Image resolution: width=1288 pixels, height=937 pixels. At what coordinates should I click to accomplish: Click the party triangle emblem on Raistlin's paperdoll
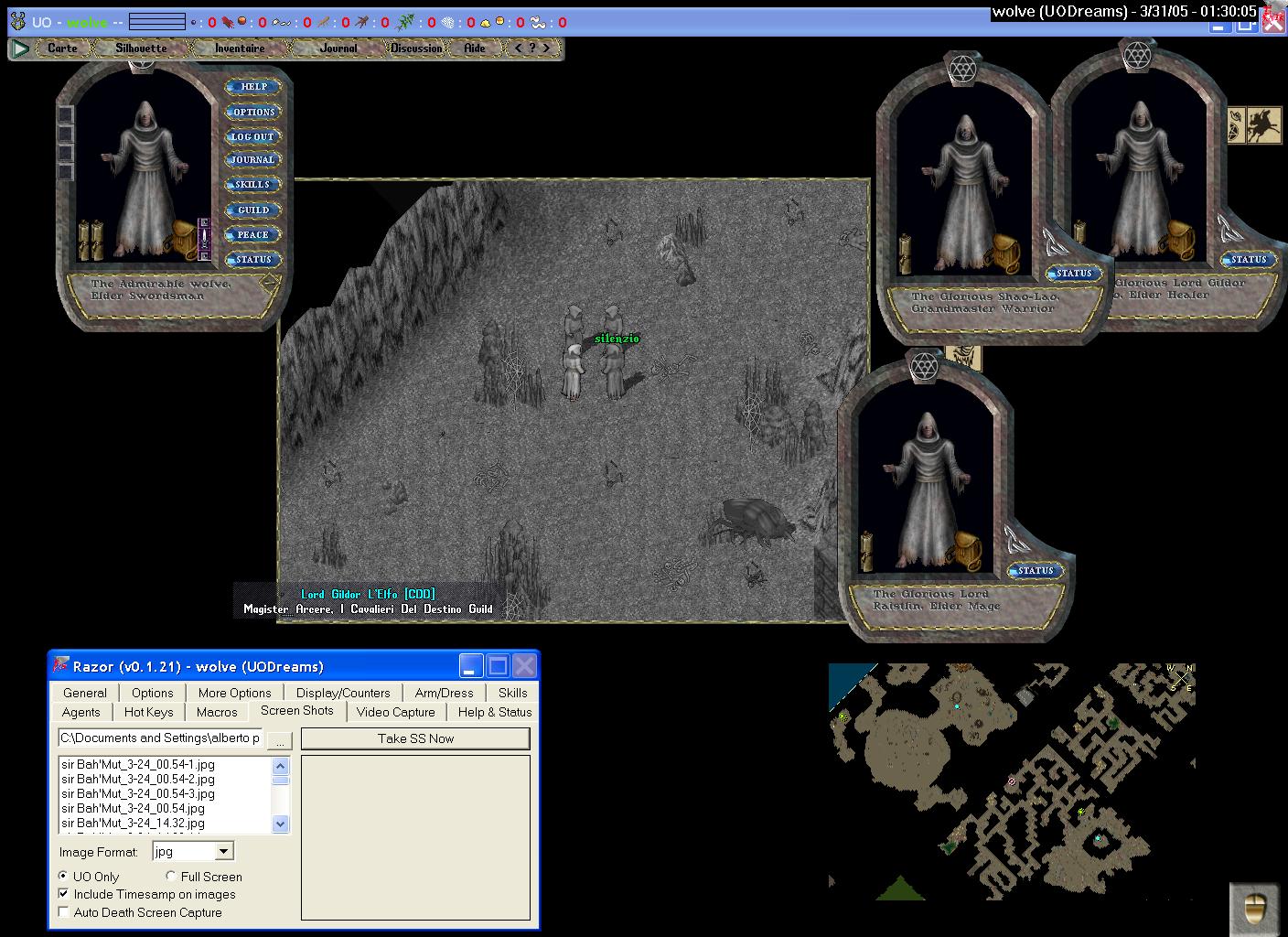(x=1018, y=540)
